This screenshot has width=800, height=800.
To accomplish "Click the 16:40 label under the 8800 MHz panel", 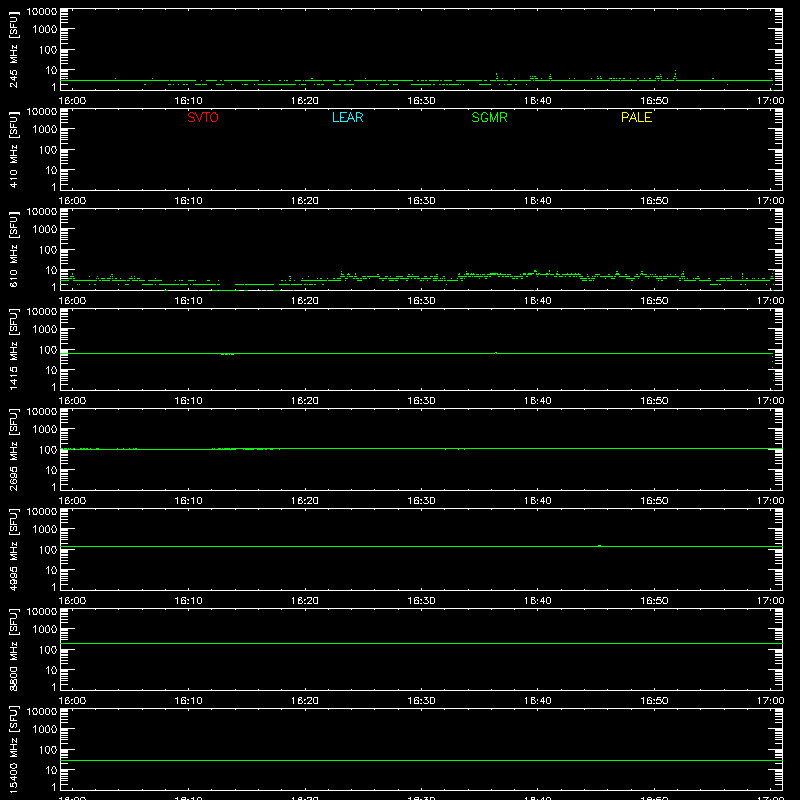I will (538, 701).
